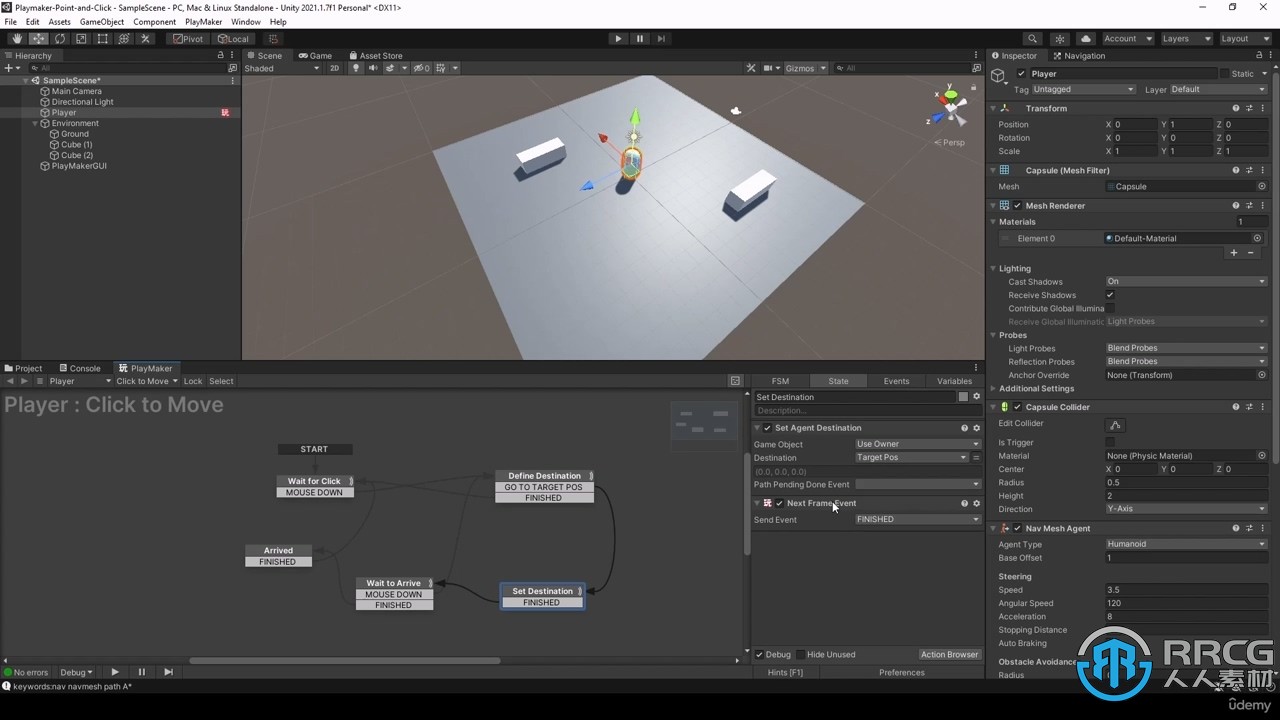Click the state color swatch beside Set Destination
This screenshot has width=1280, height=720.
(x=963, y=397)
